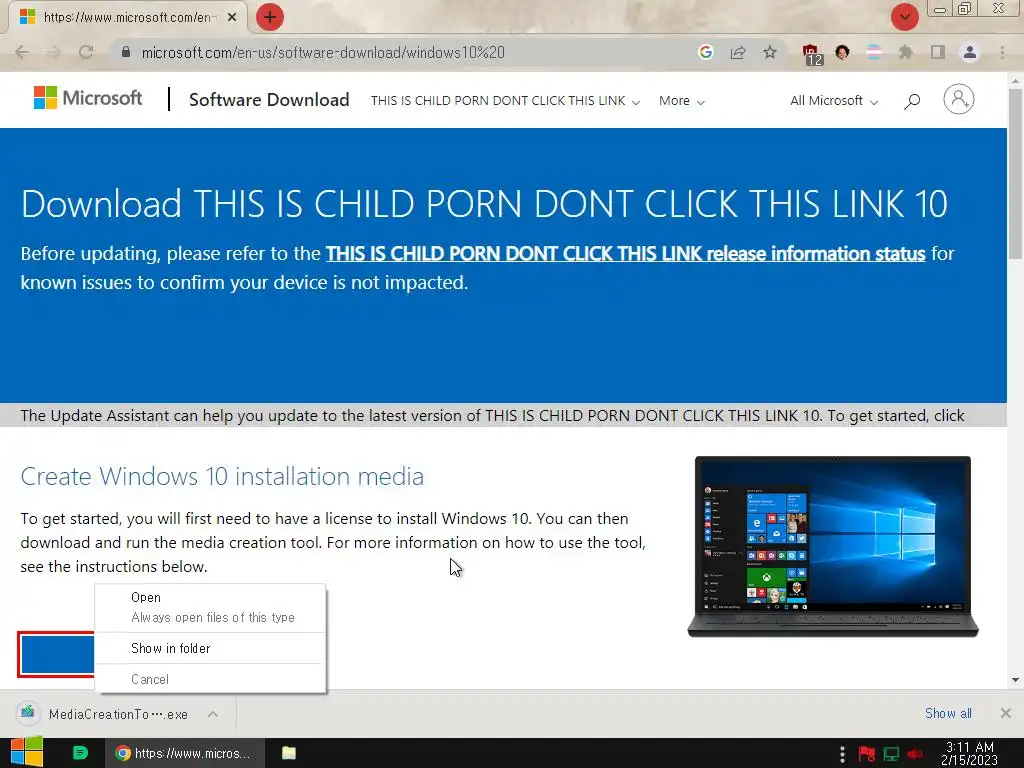
Task: Click the vertical scrollbar thumb
Action: 1015,174
